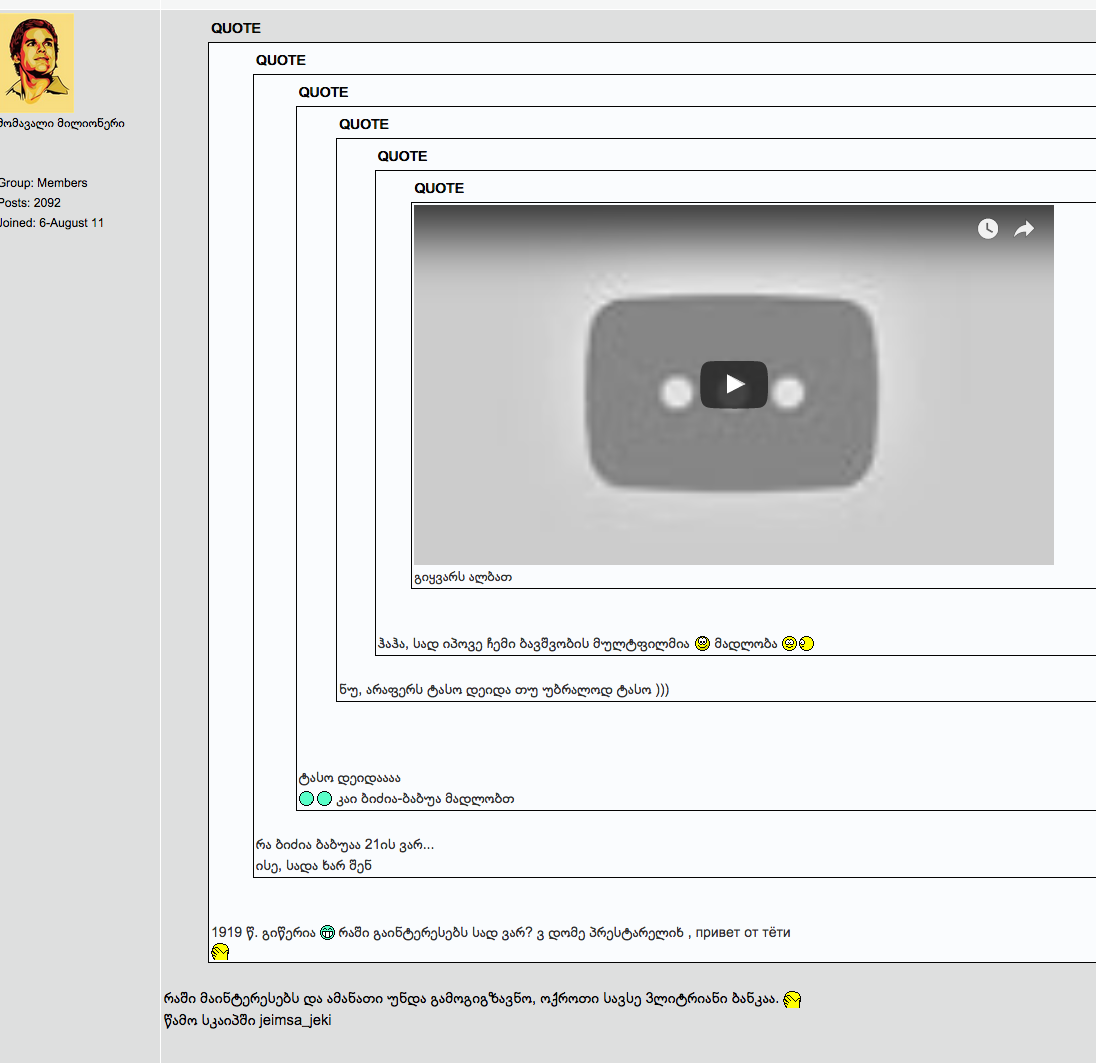Click the quoted line 'ისე, სადა ხარ შენ'

click(313, 865)
